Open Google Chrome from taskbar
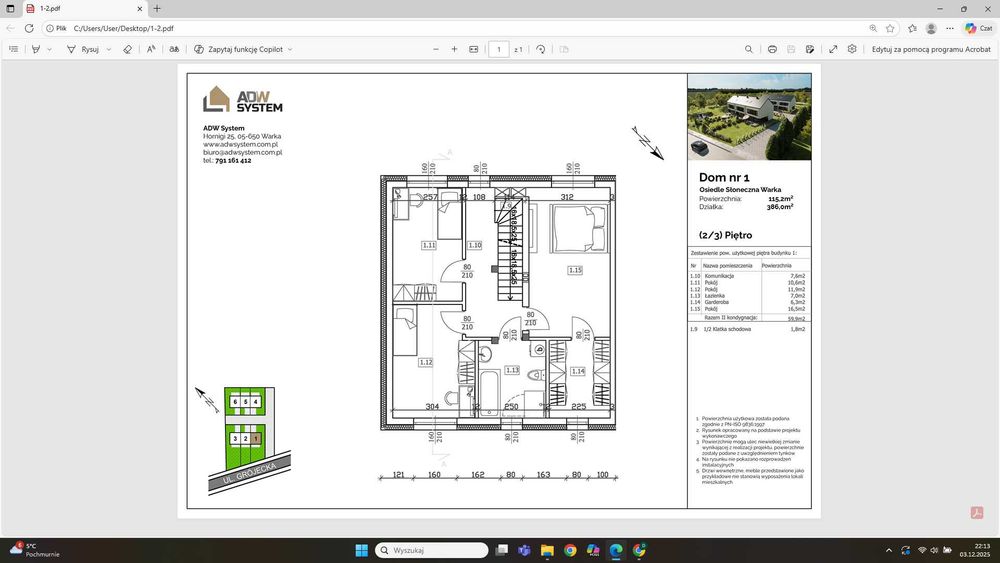The image size is (1000, 563). point(570,550)
